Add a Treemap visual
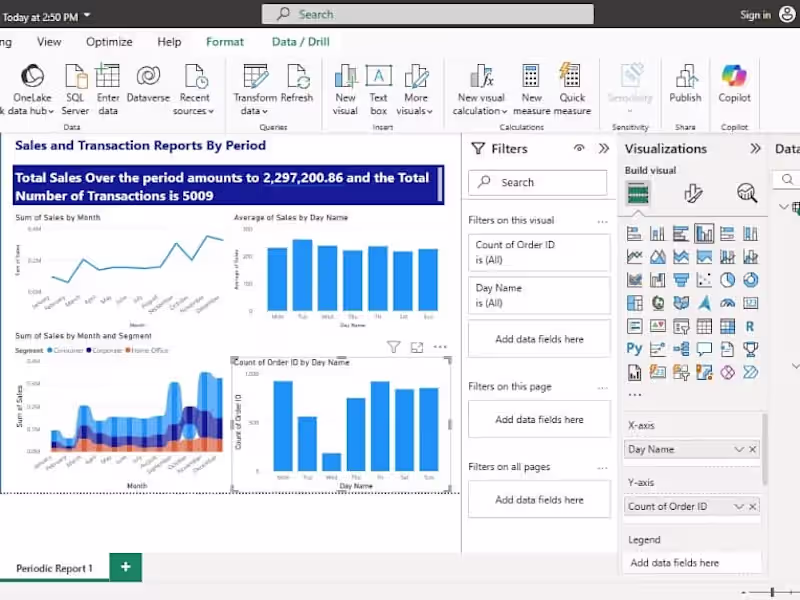800x600 pixels. point(634,302)
